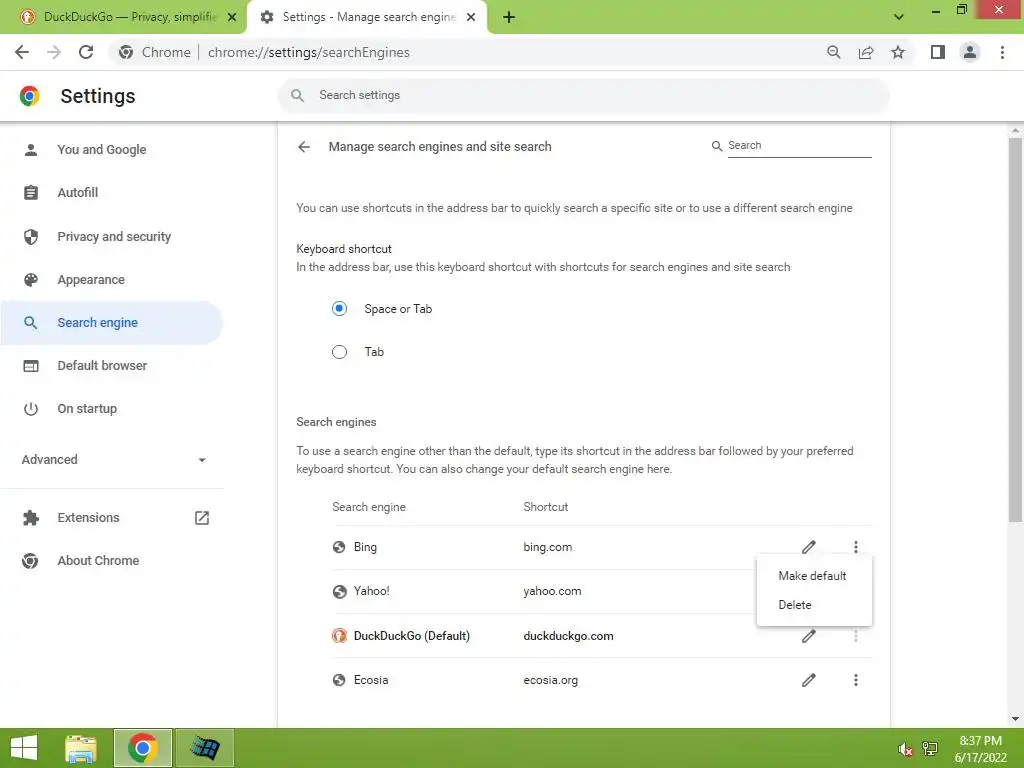Open the zoom magnifier icon in address bar

[833, 52]
